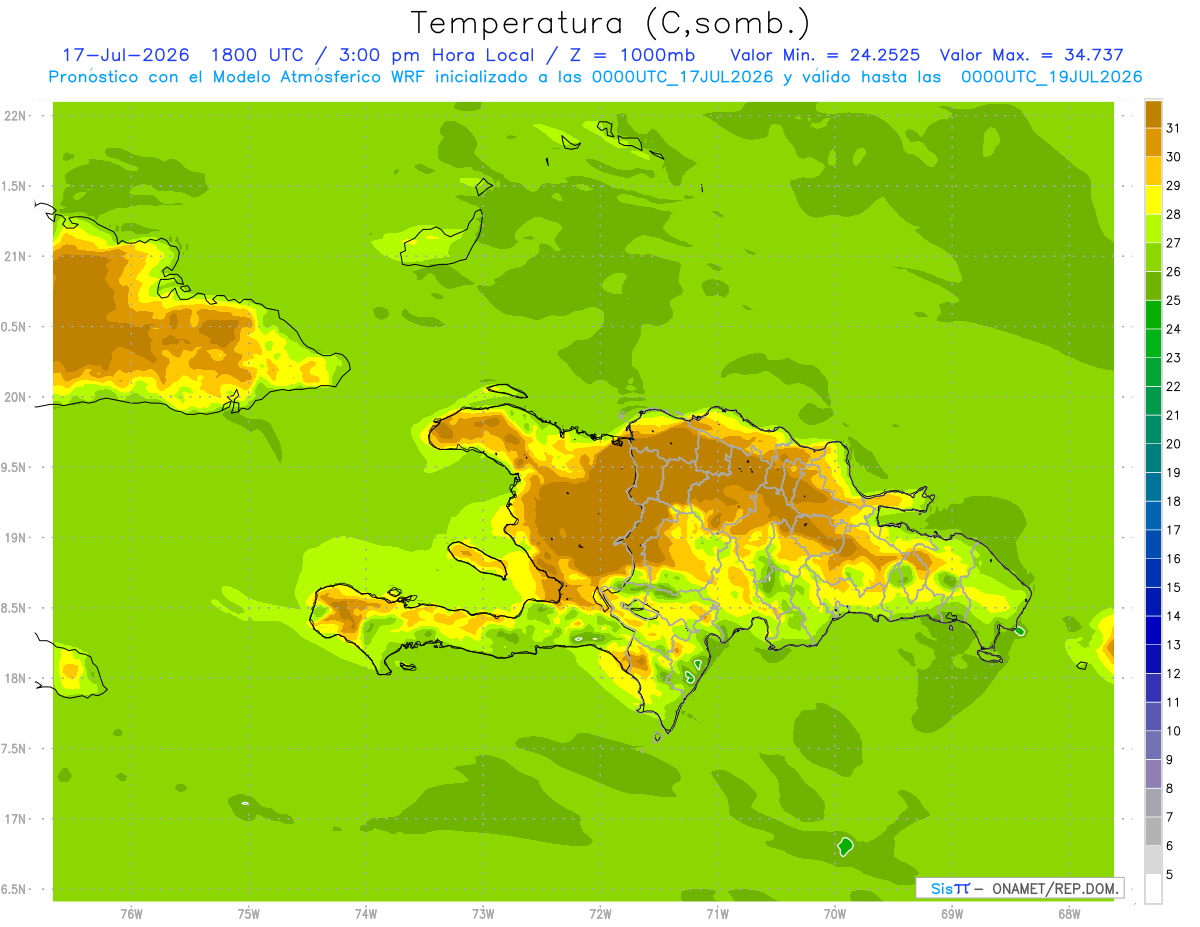This screenshot has height=927, width=1200.
Task: Click the '1800 UTC' time label
Action: click(x=259, y=55)
